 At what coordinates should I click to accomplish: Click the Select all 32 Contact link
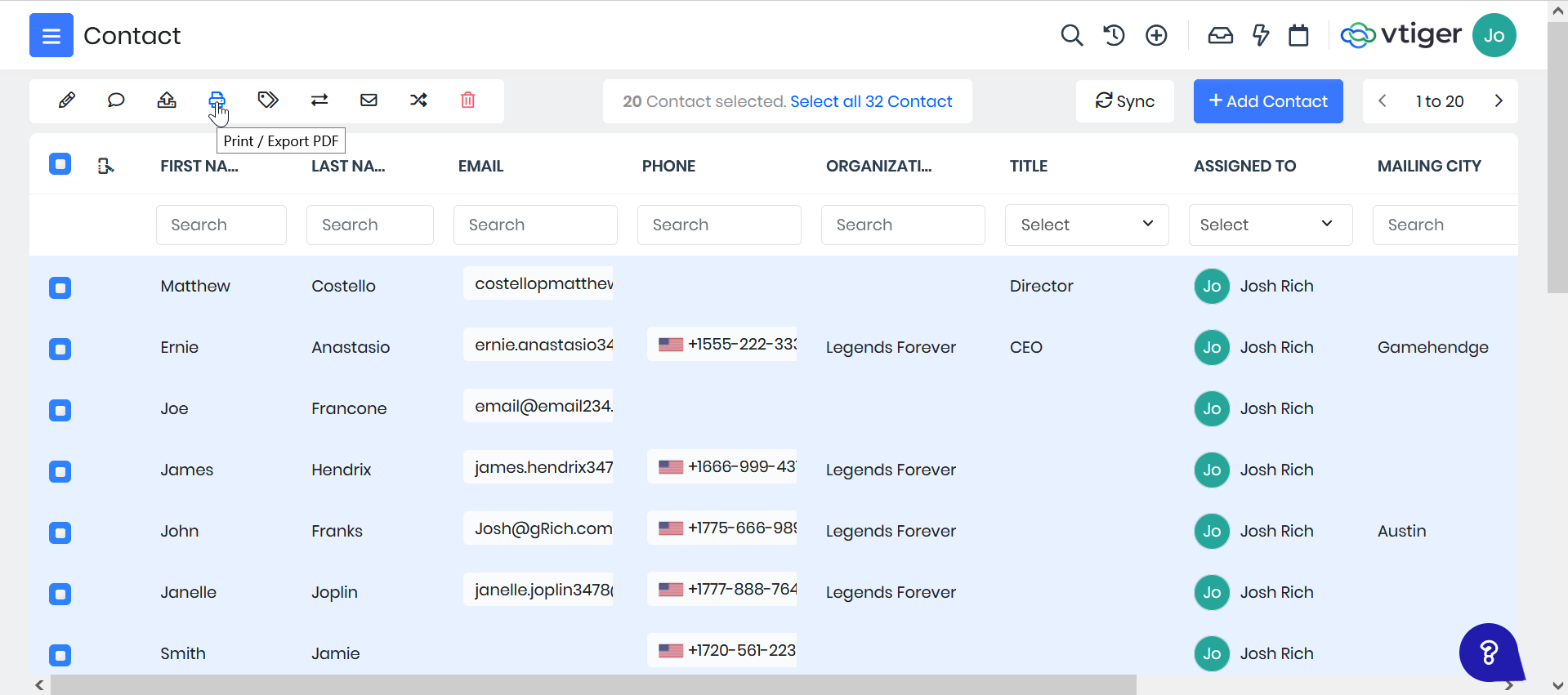click(x=871, y=101)
